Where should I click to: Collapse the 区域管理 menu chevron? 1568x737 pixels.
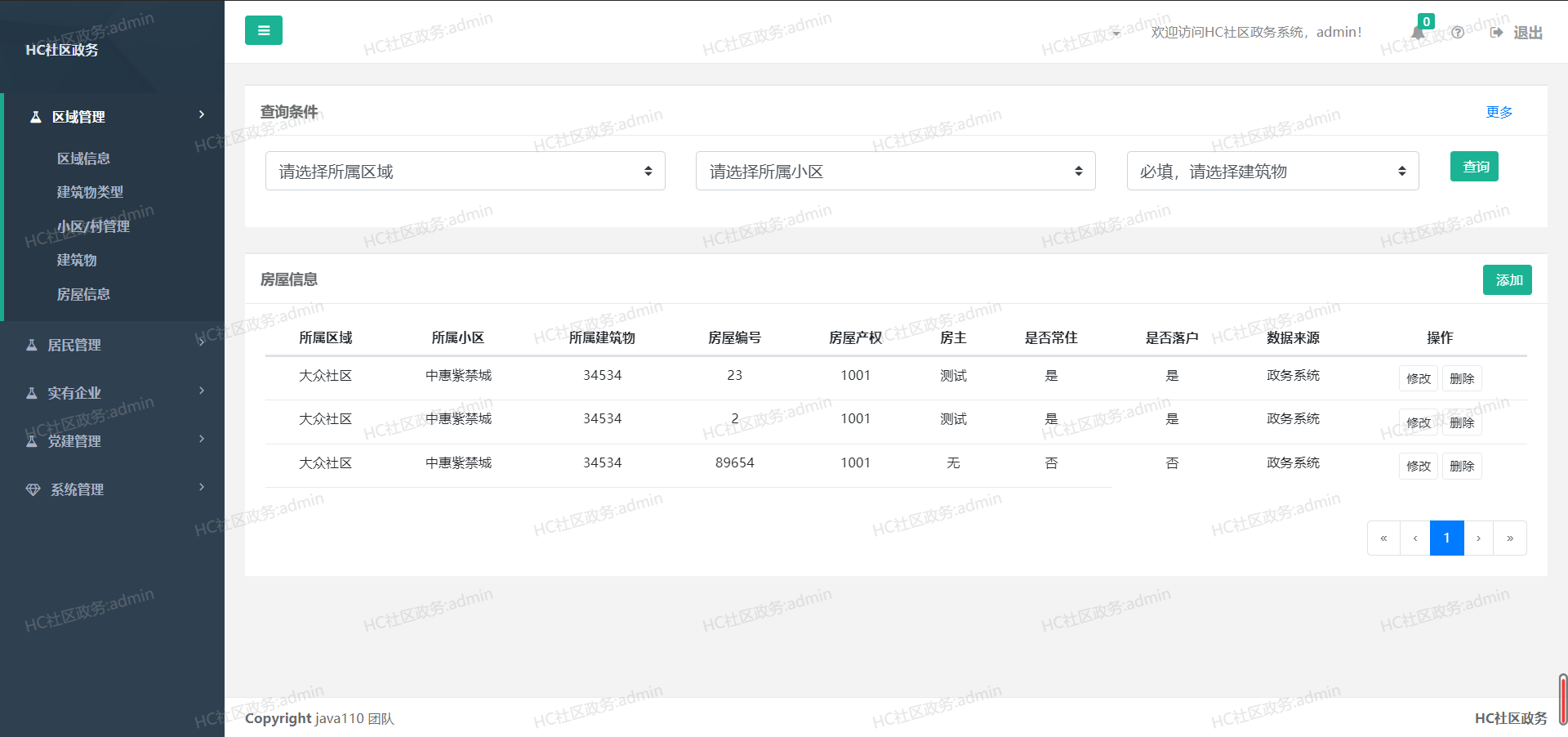coord(201,114)
